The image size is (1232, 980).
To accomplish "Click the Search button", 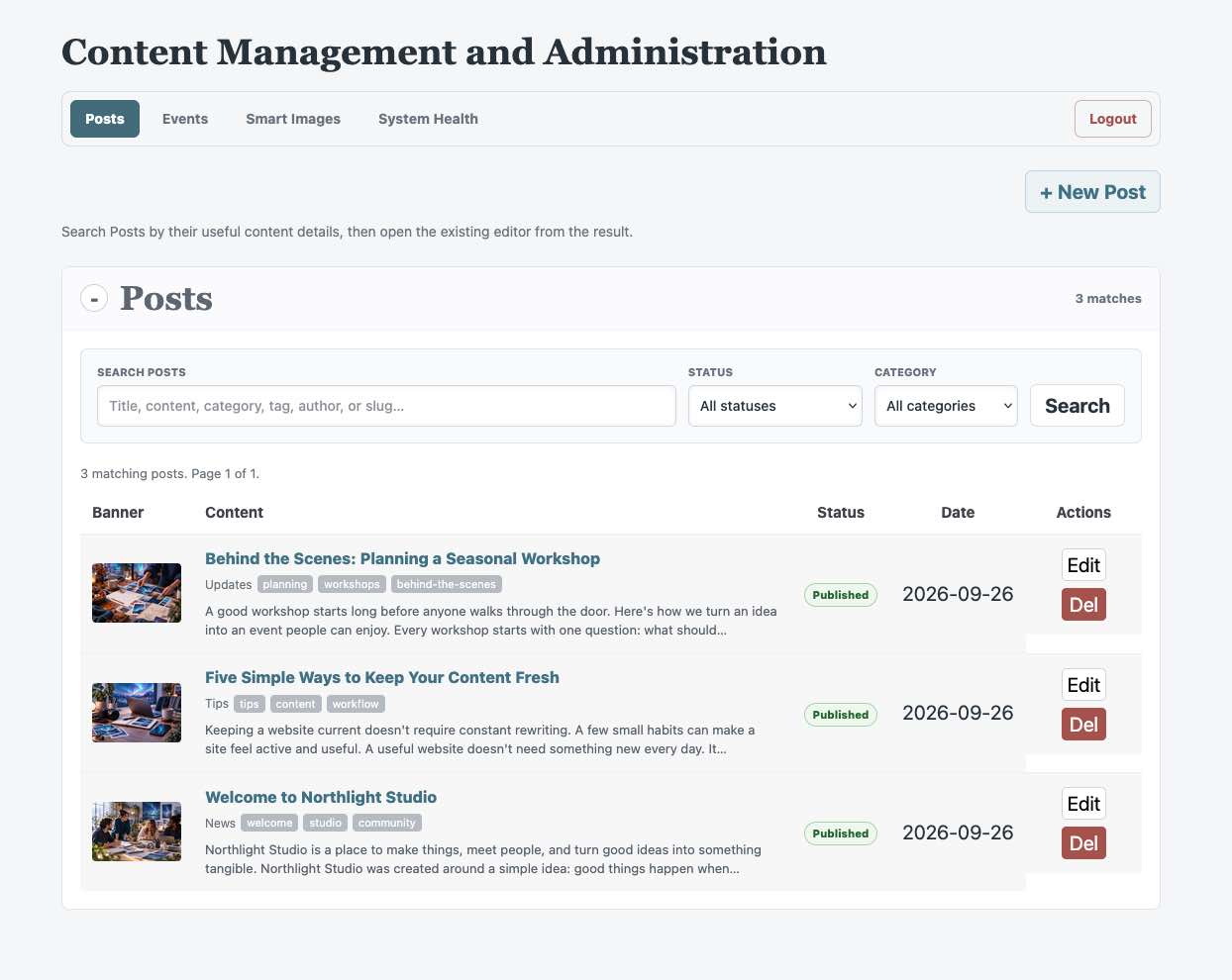I will pyautogui.click(x=1078, y=406).
